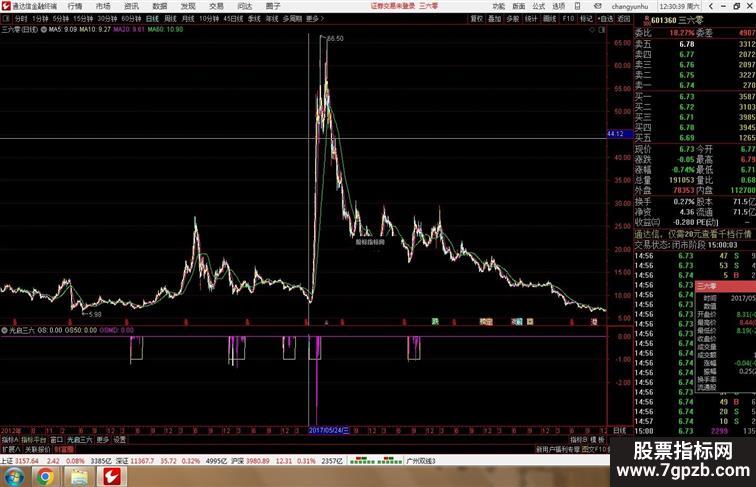
Task: Open the 通达信 taskbar icon
Action: [112, 477]
